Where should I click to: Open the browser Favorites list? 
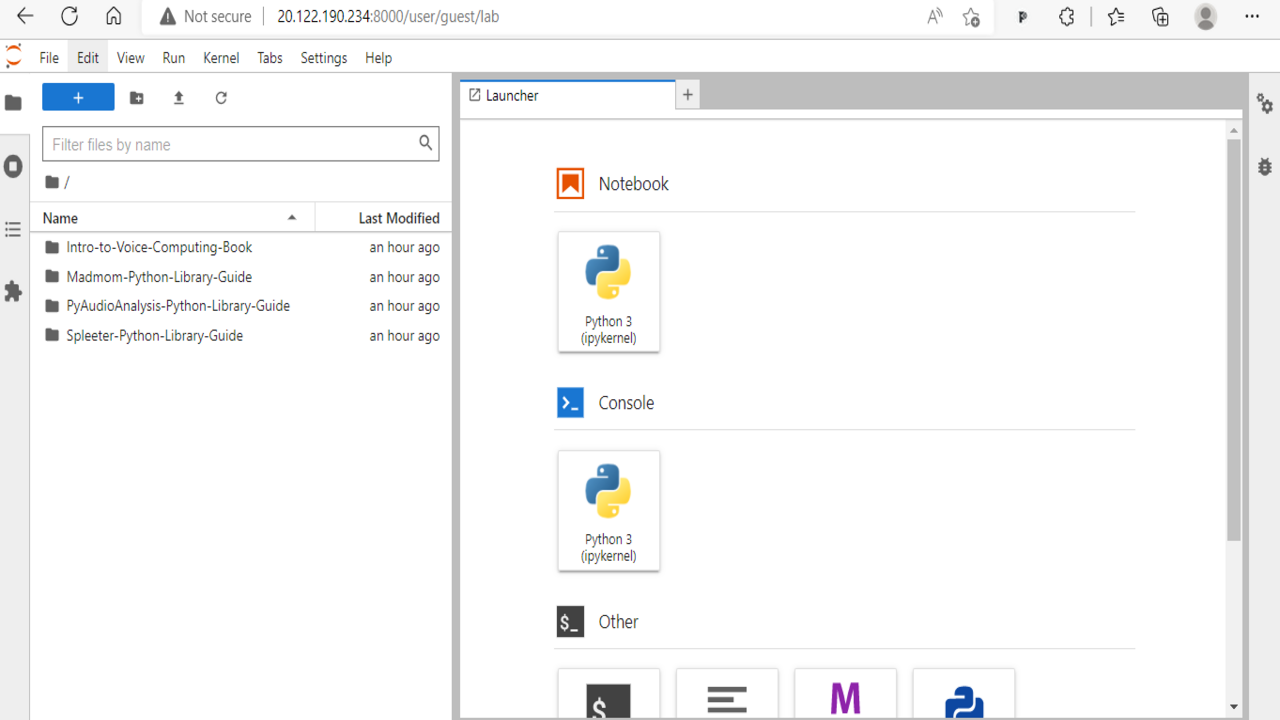click(x=1116, y=16)
